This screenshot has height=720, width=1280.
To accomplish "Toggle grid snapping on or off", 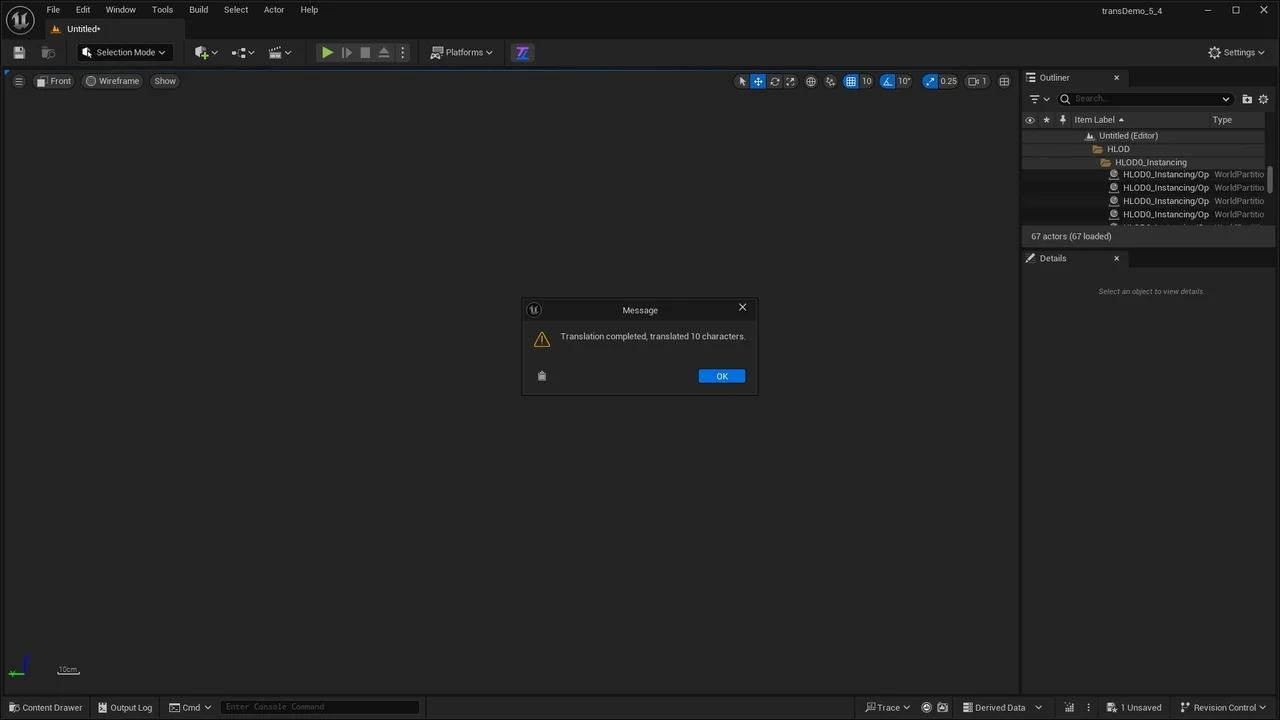I will point(850,82).
